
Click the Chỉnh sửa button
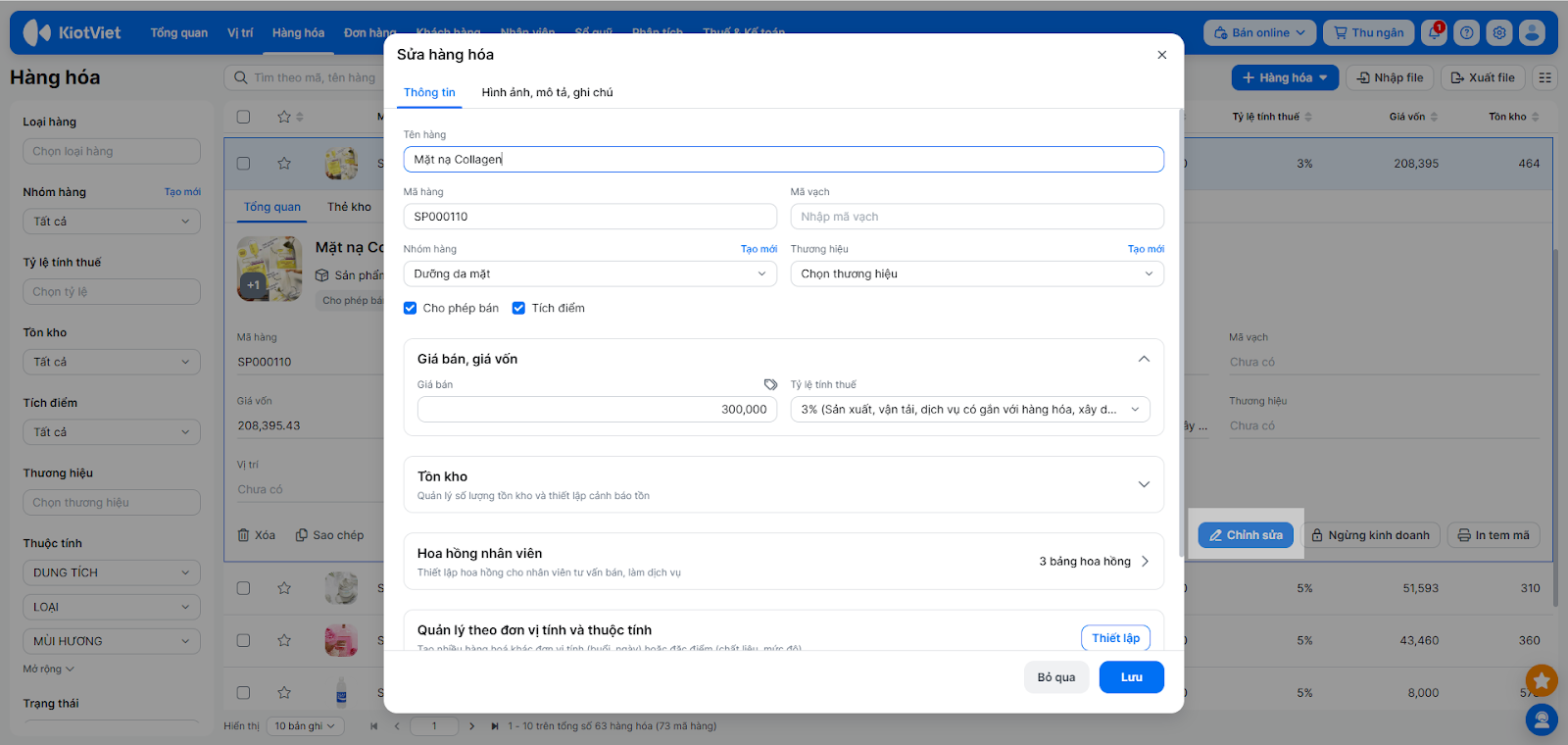click(1246, 535)
